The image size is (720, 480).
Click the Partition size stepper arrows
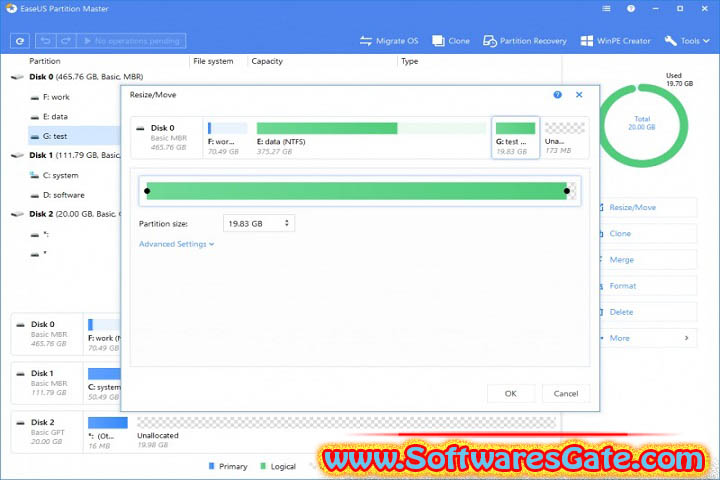coord(287,223)
